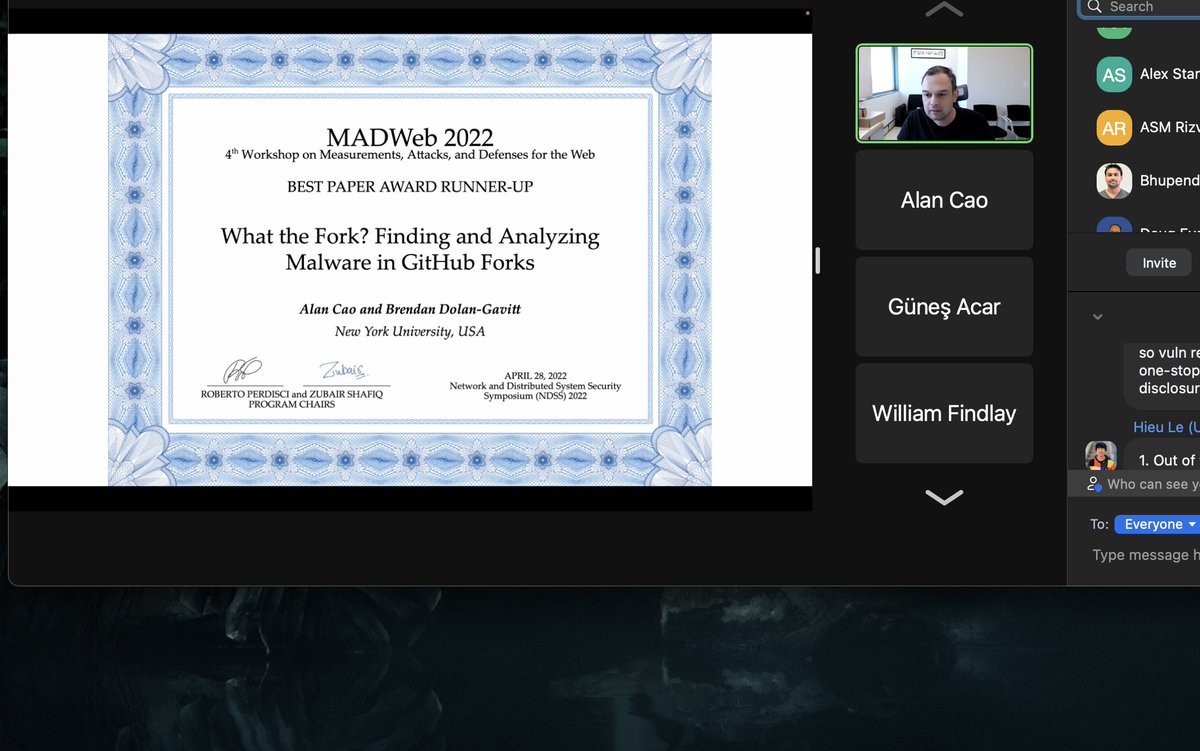Click the AR avatar for ASM Rizv
Screen dimensions: 1200x751
tap(1114, 128)
